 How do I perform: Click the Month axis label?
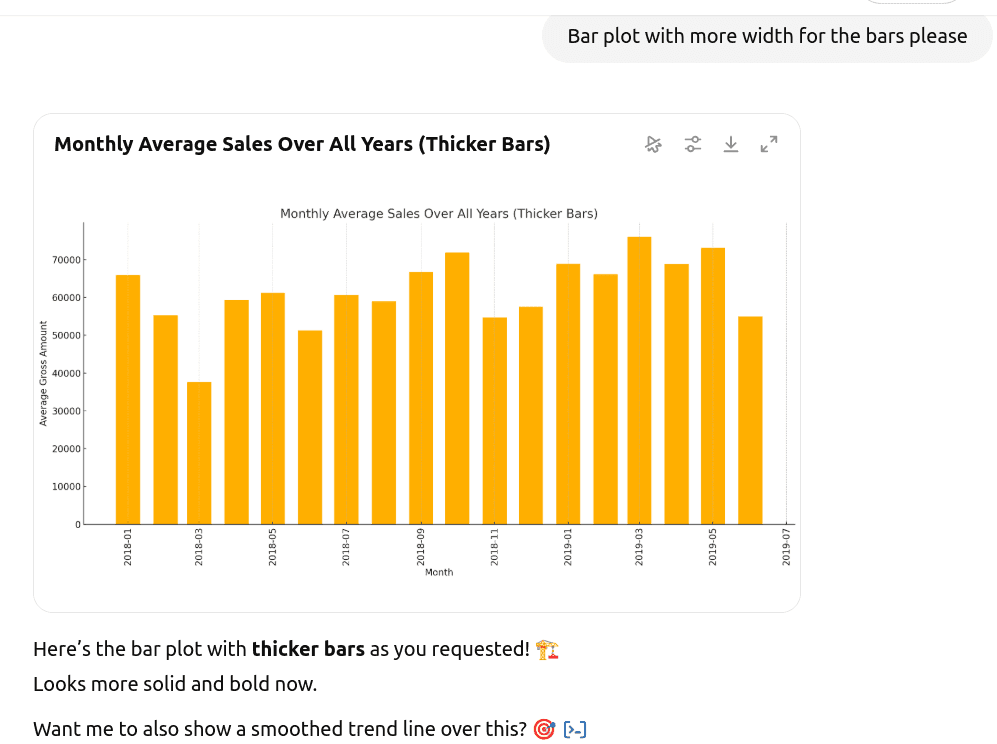click(438, 571)
